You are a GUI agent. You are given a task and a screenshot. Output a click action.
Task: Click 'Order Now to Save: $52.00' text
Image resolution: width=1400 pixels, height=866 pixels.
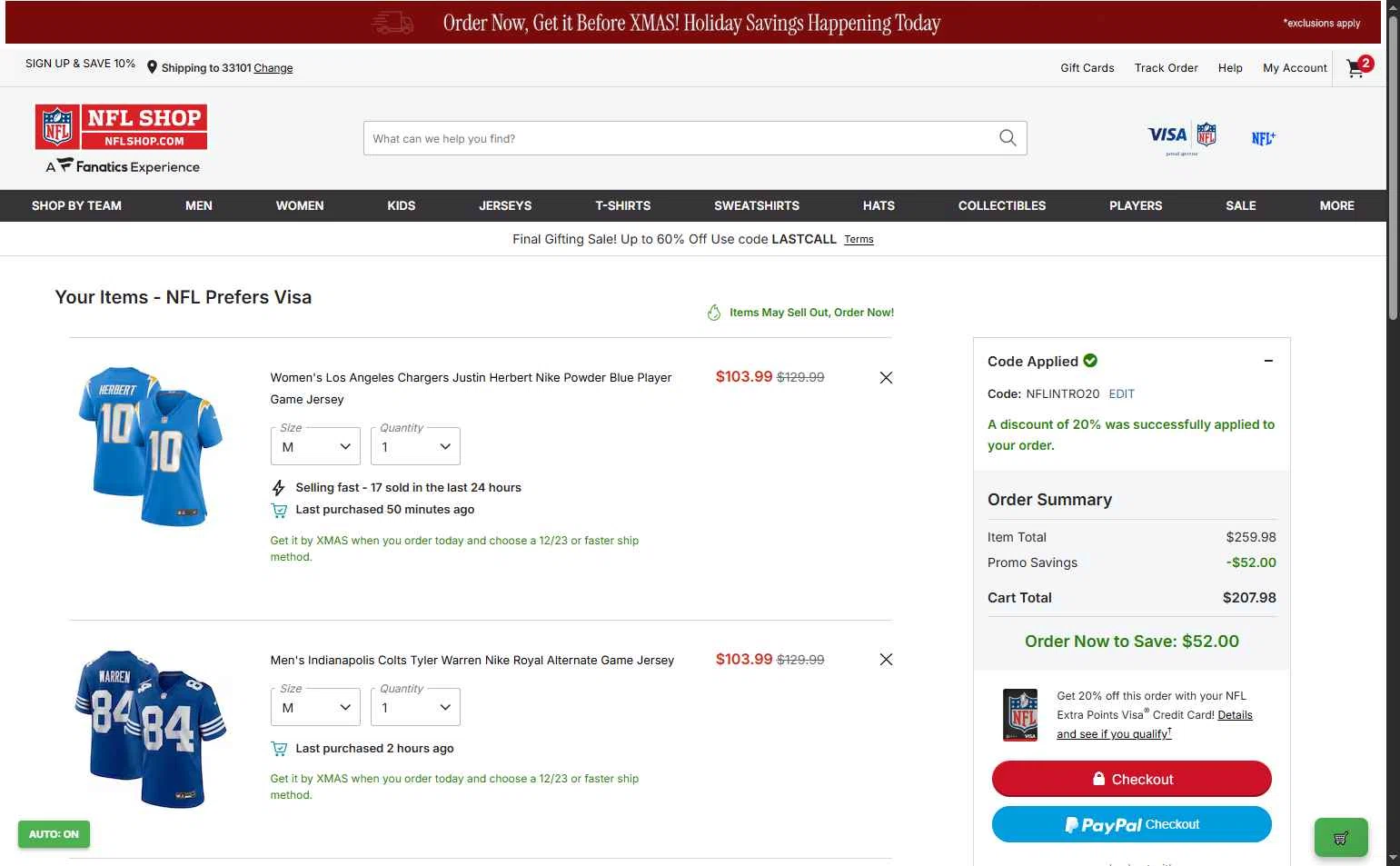tap(1132, 642)
